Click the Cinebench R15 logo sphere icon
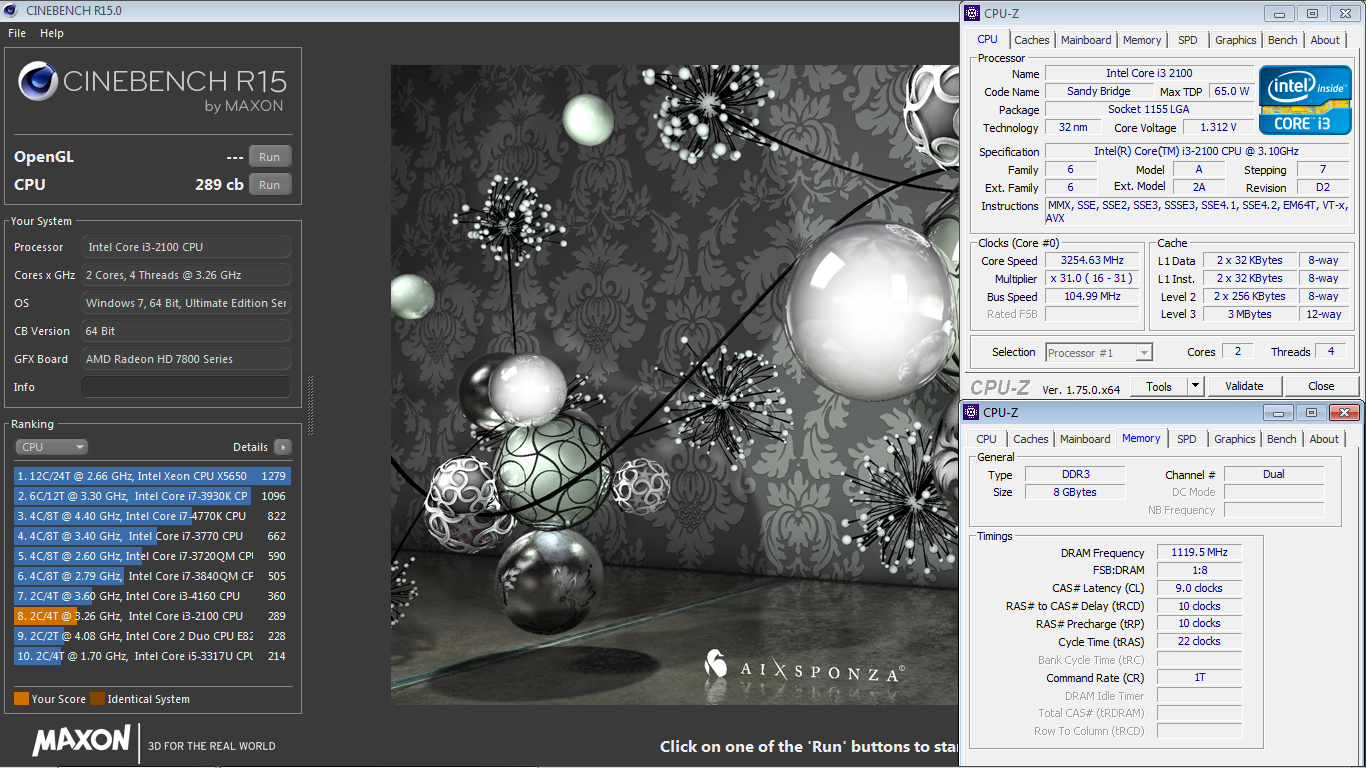Viewport: 1366px width, 768px height. 37,82
